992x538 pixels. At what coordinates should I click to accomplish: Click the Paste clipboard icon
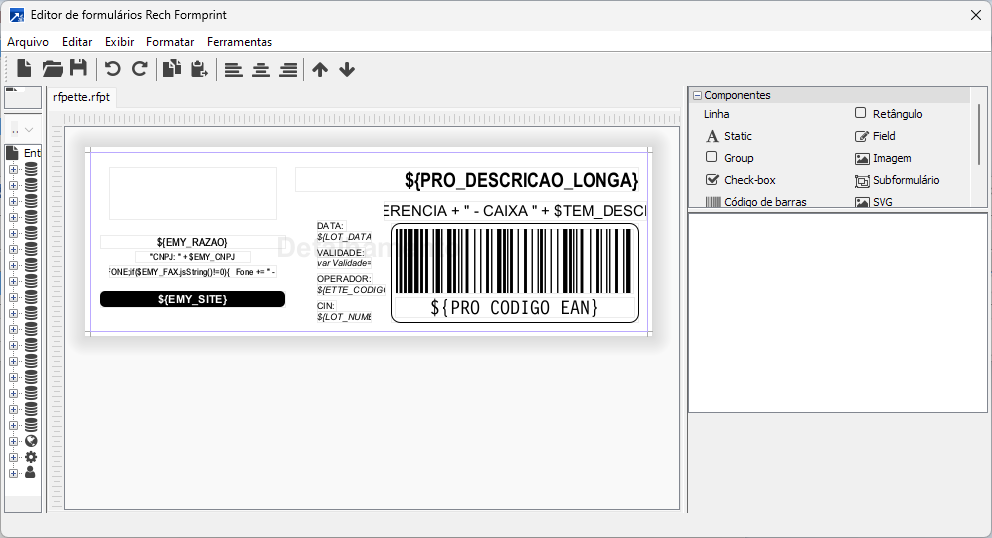(199, 69)
